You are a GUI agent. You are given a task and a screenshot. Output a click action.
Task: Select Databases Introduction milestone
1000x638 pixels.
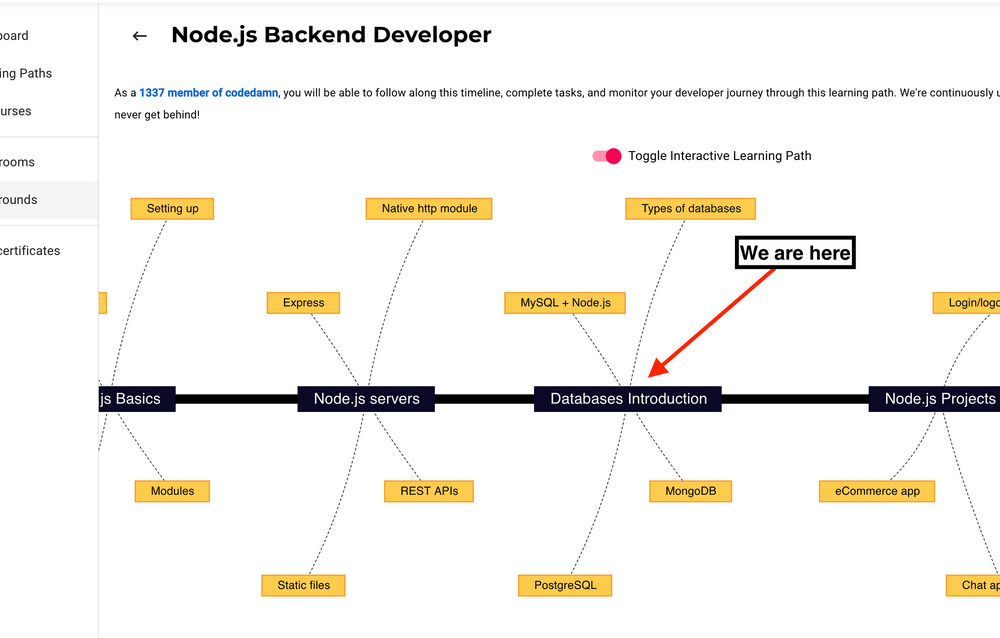tap(628, 399)
